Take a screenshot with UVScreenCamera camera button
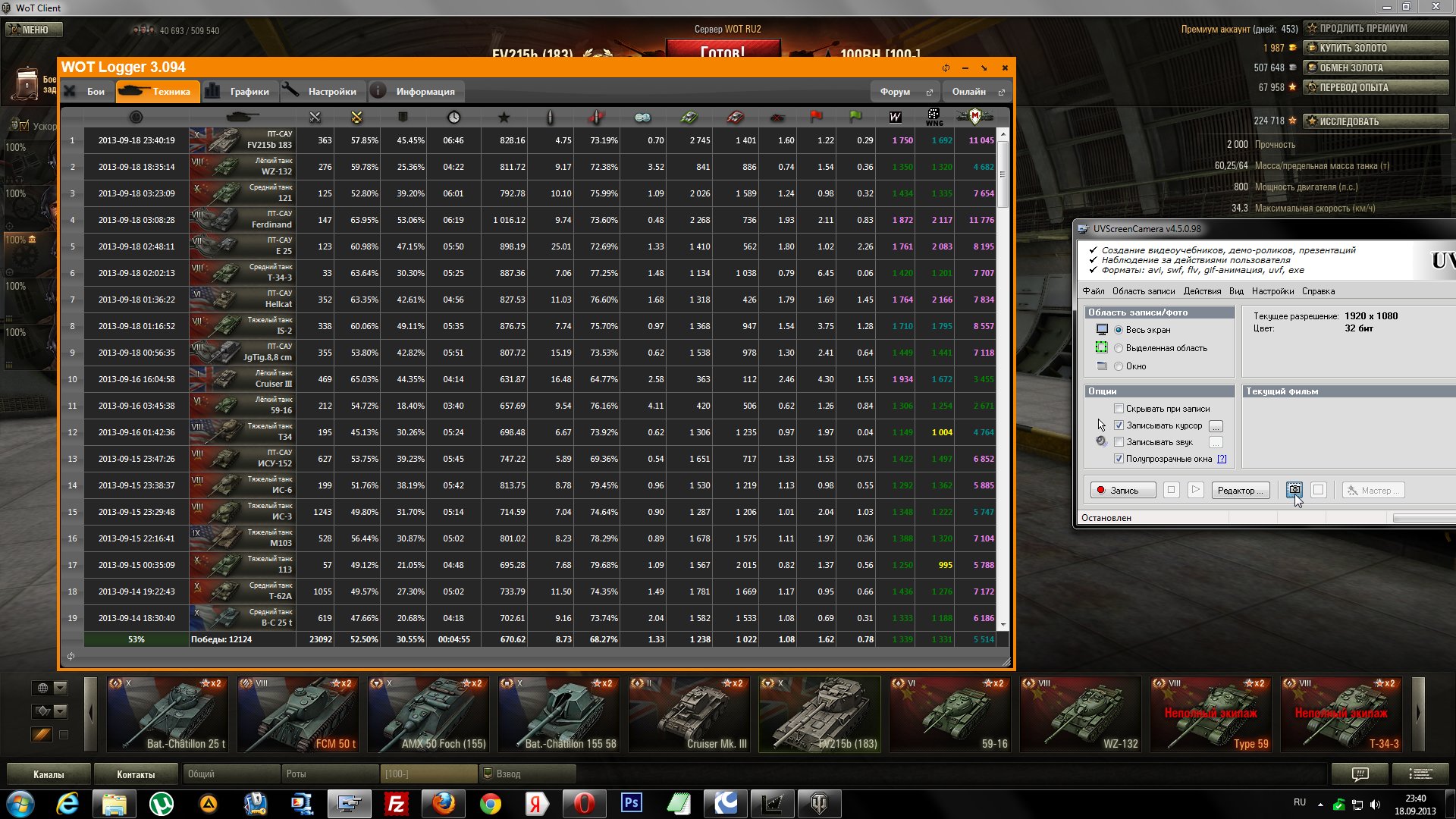Viewport: 1456px width, 819px height. pos(1294,490)
